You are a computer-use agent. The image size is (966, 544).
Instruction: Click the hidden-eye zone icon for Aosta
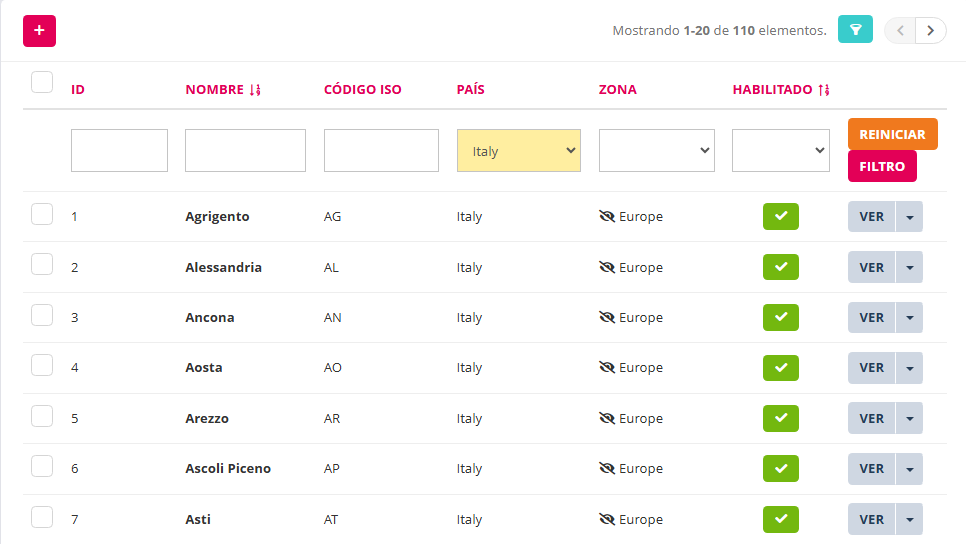coord(606,368)
